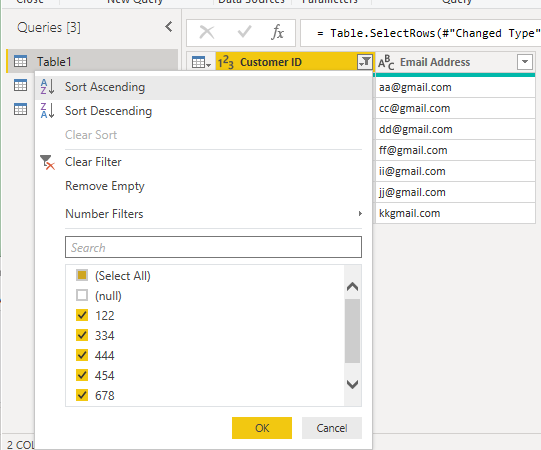Select cell ff@gmail.com

click(x=455, y=150)
